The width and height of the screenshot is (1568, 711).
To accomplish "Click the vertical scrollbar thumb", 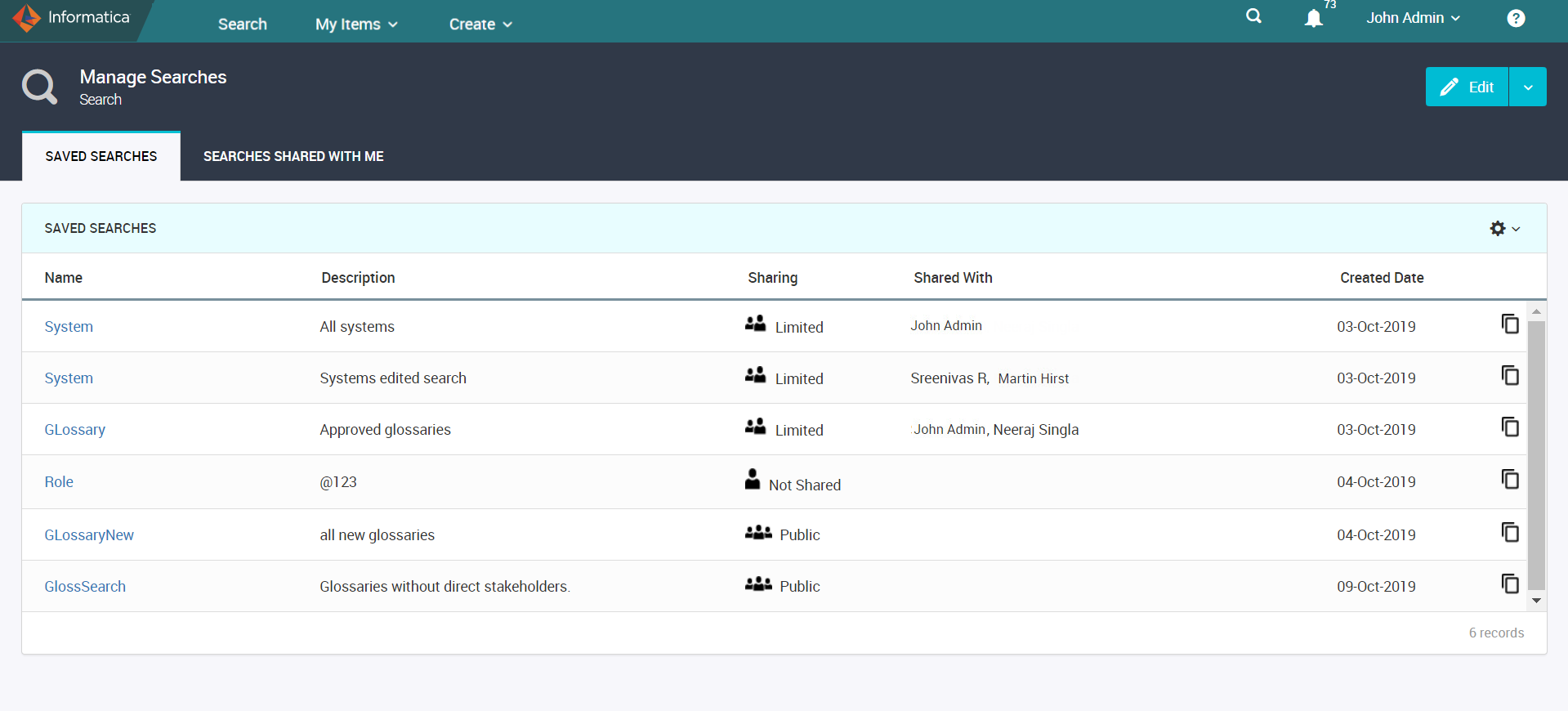I will pos(1536,454).
